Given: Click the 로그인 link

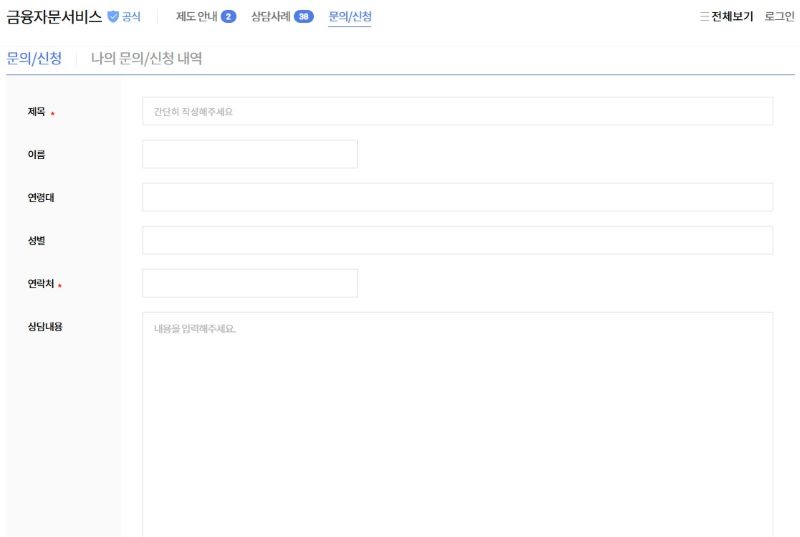Looking at the screenshot, I should 779,17.
